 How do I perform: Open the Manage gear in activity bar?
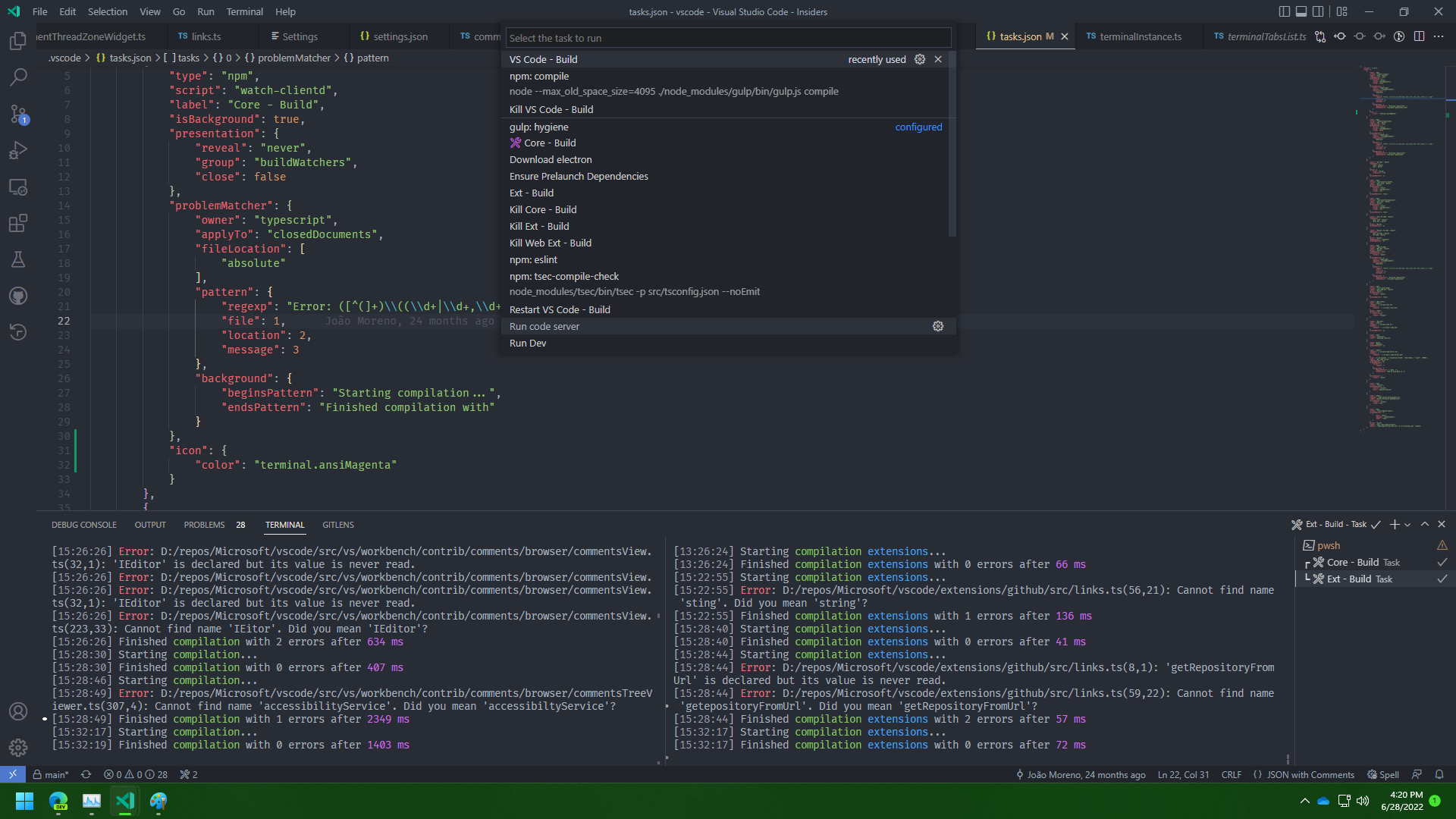point(18,748)
